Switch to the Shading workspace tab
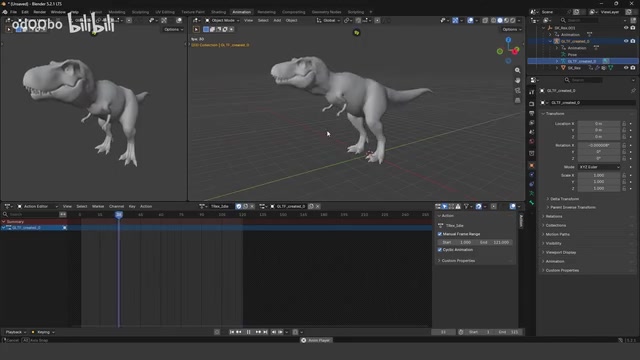The image size is (640, 360). 218,12
